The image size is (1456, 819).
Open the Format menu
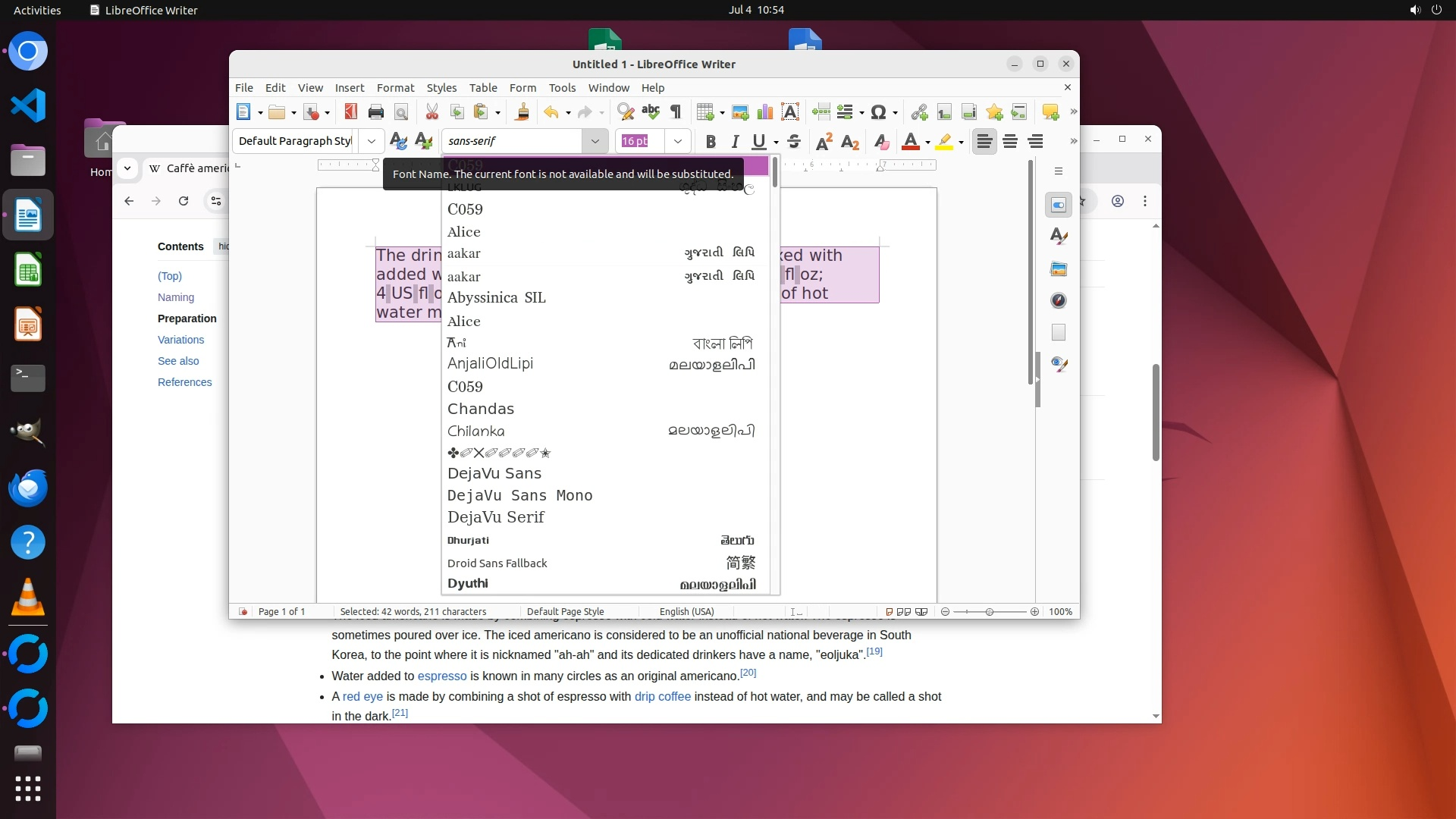pos(395,88)
